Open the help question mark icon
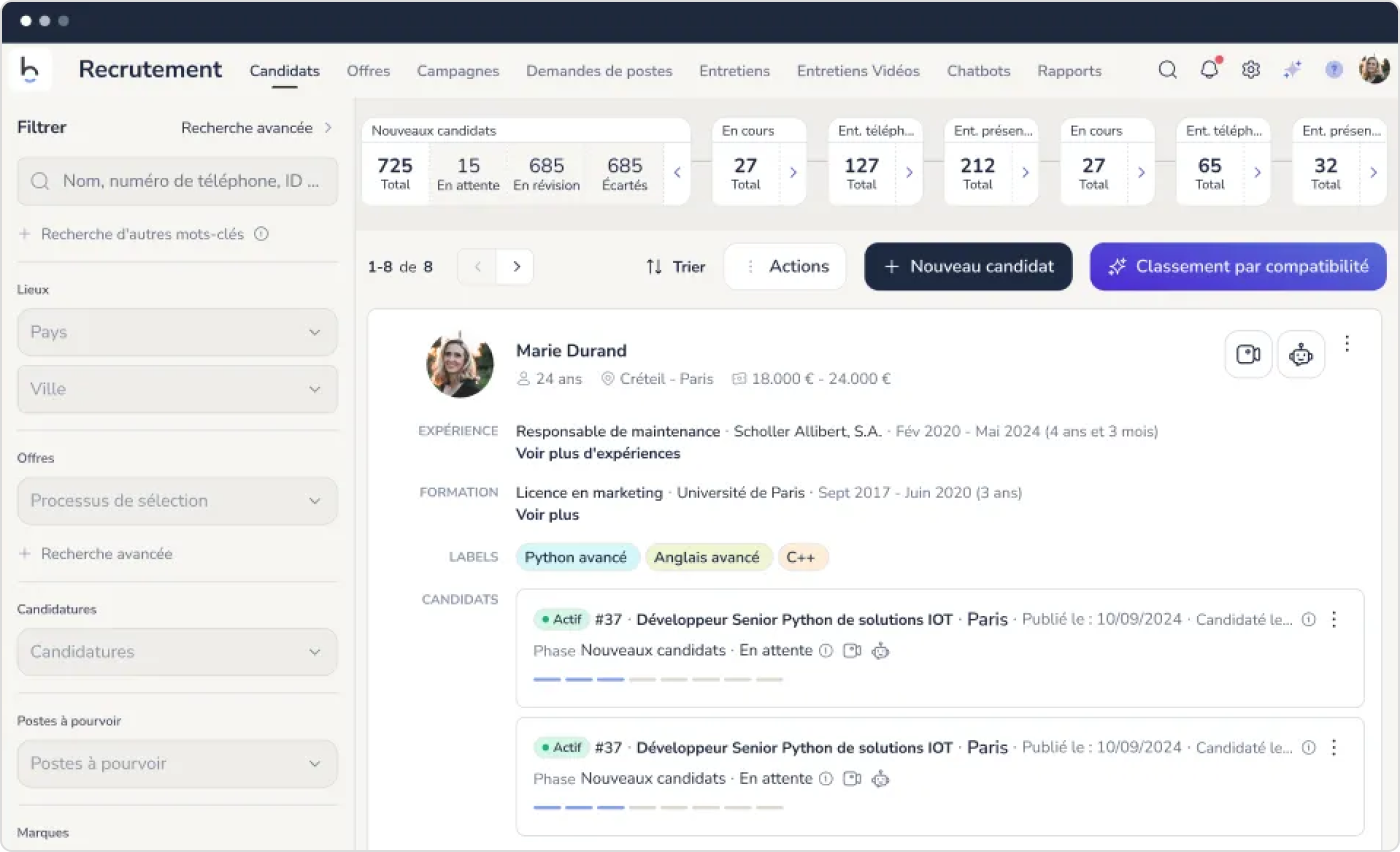Image resolution: width=1400 pixels, height=852 pixels. click(1333, 70)
